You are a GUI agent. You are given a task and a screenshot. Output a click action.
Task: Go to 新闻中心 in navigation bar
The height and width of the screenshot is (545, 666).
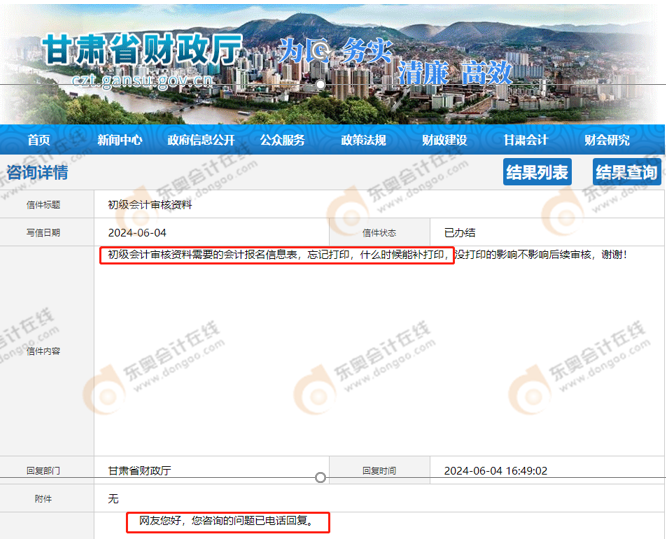point(119,140)
